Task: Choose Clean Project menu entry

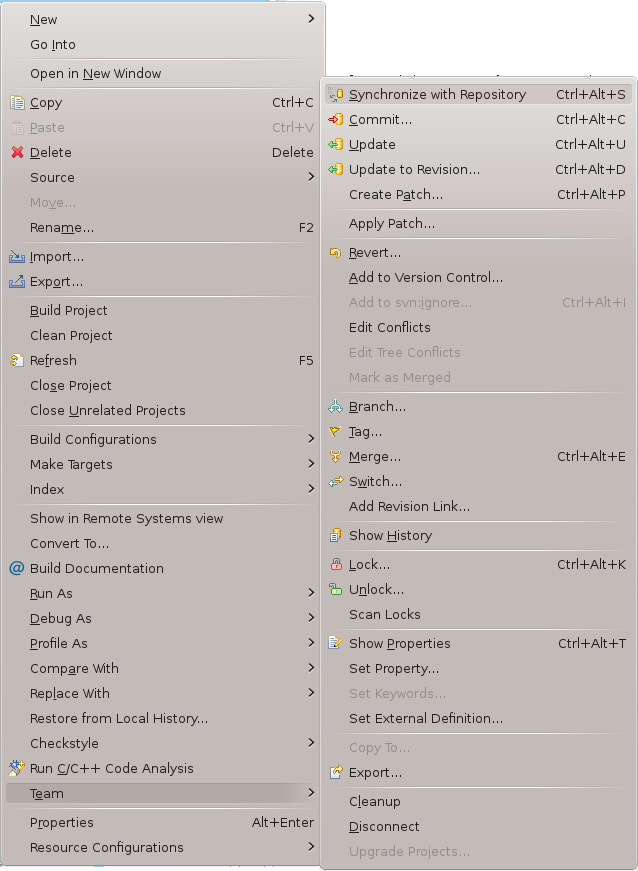Action: [x=71, y=336]
